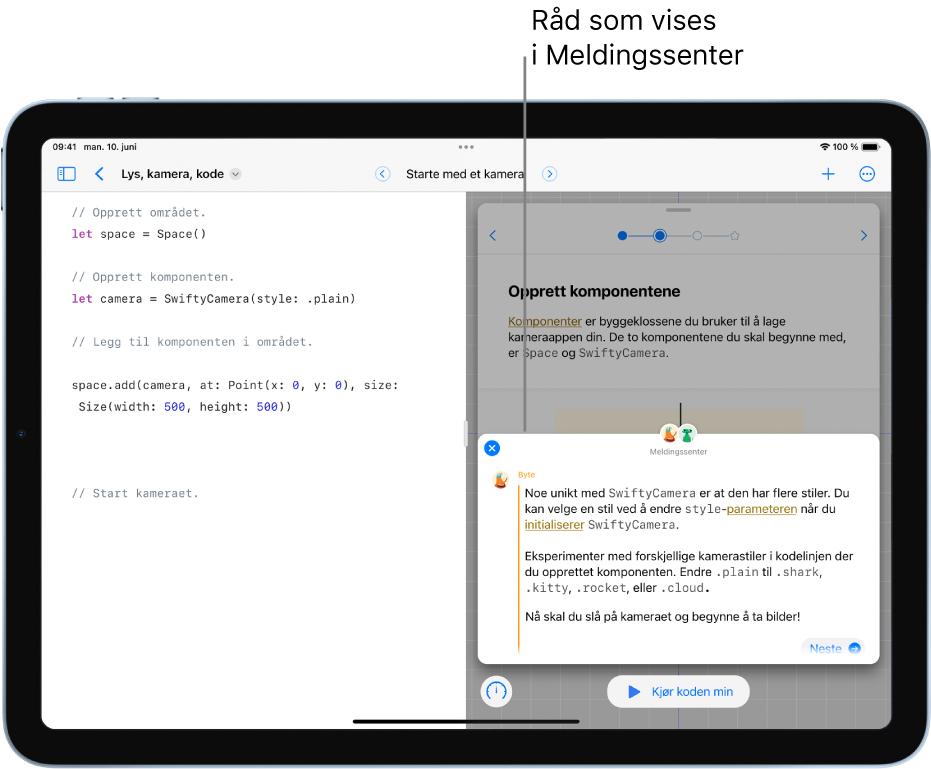Open the Starte med et kamera page title
The height and width of the screenshot is (769, 931).
(x=465, y=174)
